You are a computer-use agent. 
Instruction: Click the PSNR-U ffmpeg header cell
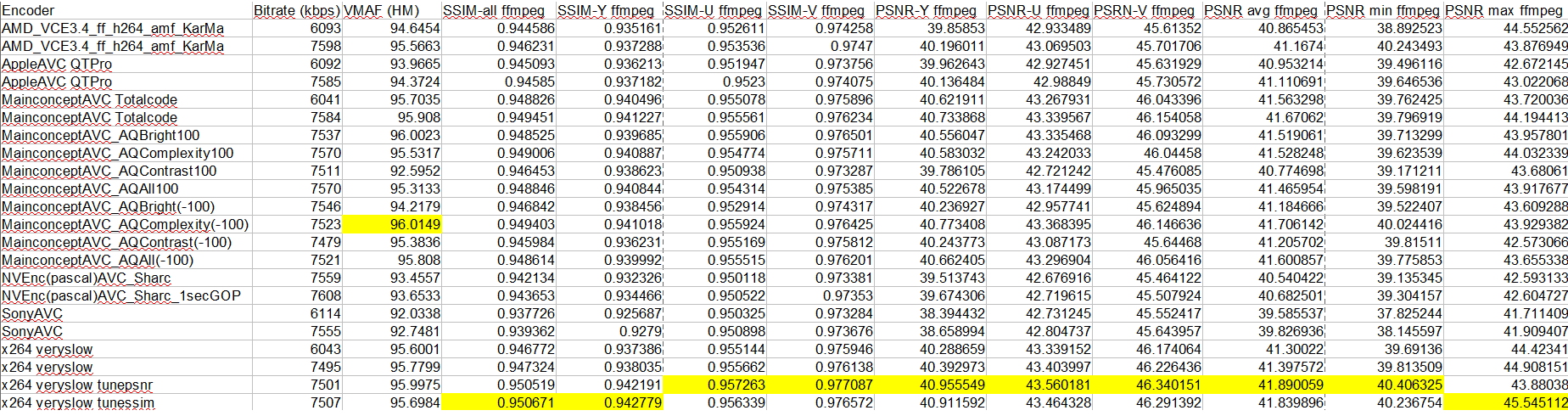pos(1039,10)
